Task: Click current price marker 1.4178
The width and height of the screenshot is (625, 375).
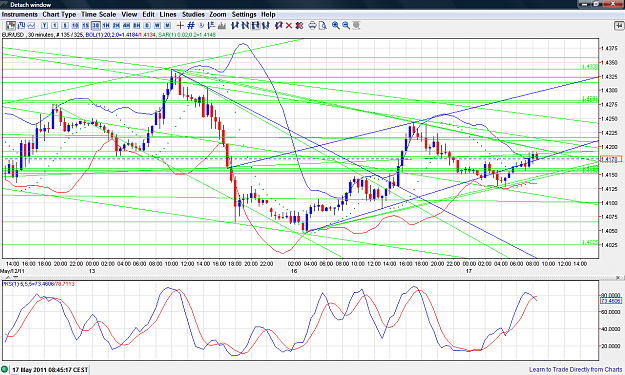Action: click(x=610, y=159)
